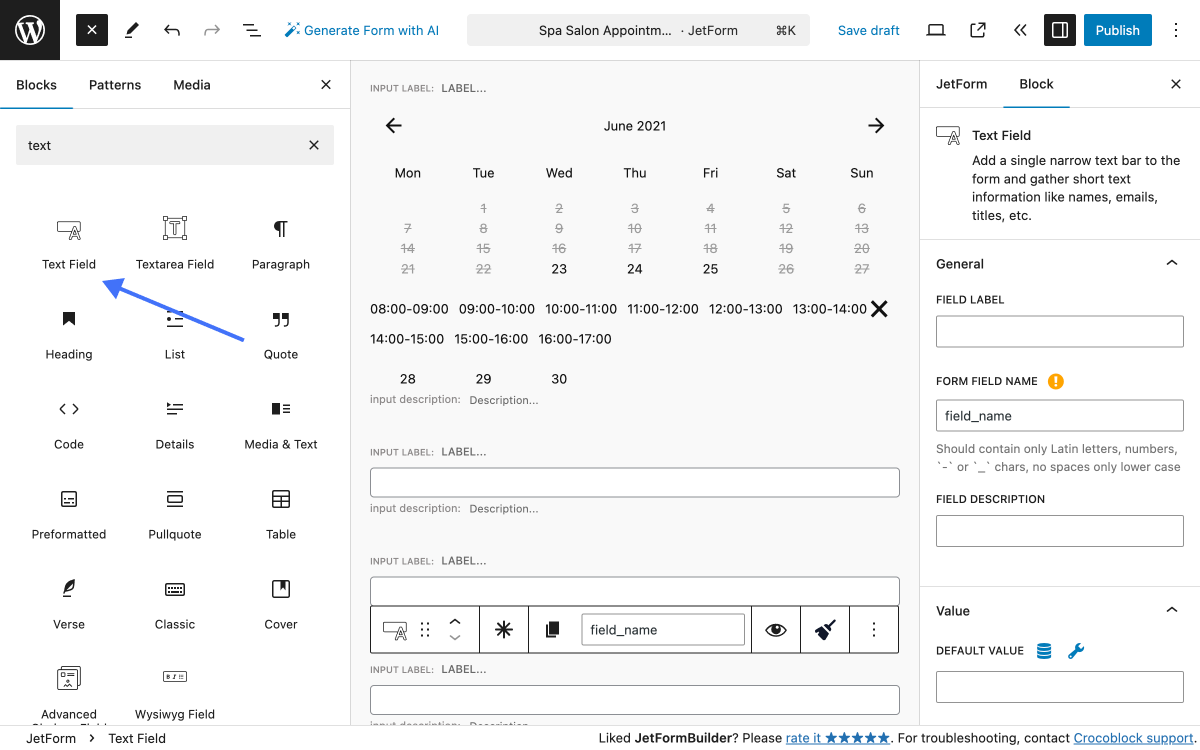Collapse toolbar double chevron icon

click(1020, 30)
